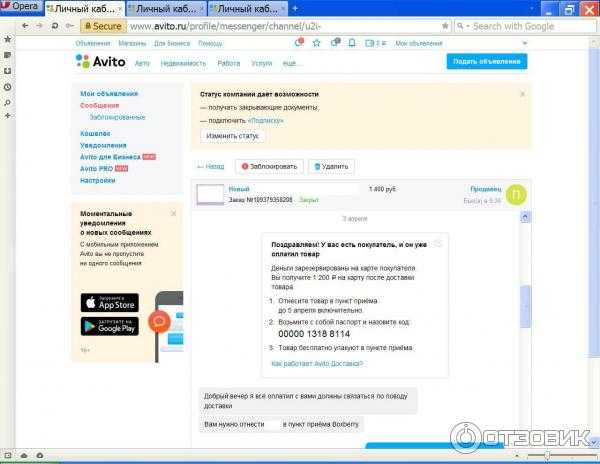This screenshot has height=464, width=600.
Task: Click the Google Play download badge
Action: click(110, 326)
